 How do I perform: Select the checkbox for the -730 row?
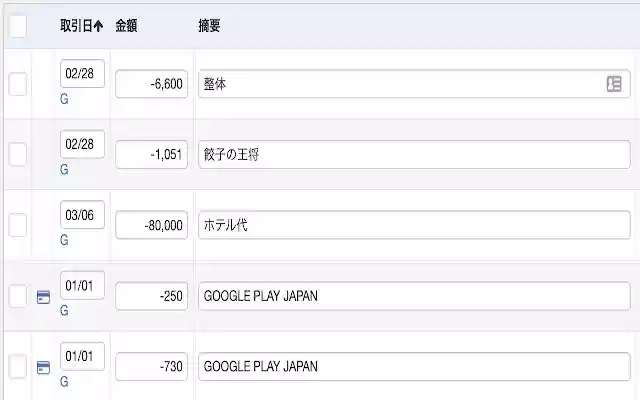(18, 366)
